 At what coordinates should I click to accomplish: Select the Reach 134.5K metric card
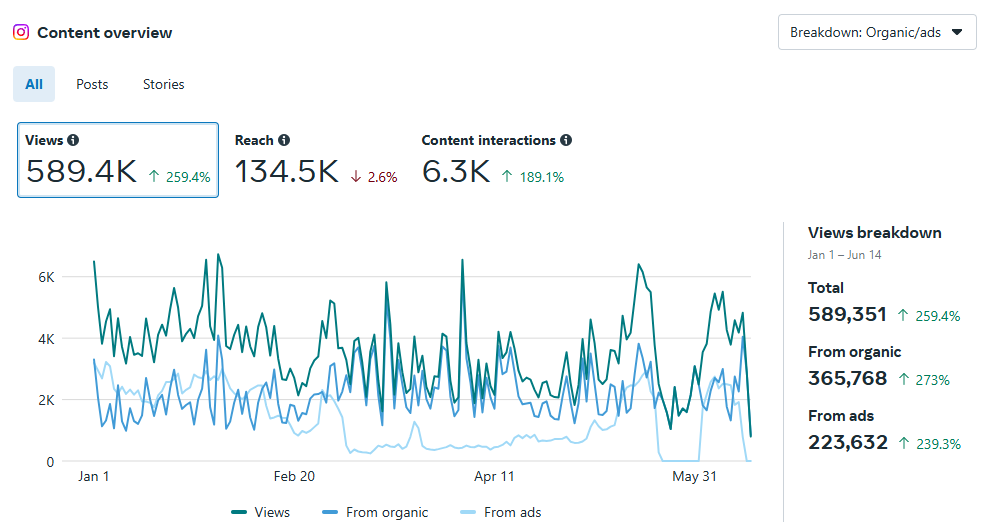(x=315, y=160)
